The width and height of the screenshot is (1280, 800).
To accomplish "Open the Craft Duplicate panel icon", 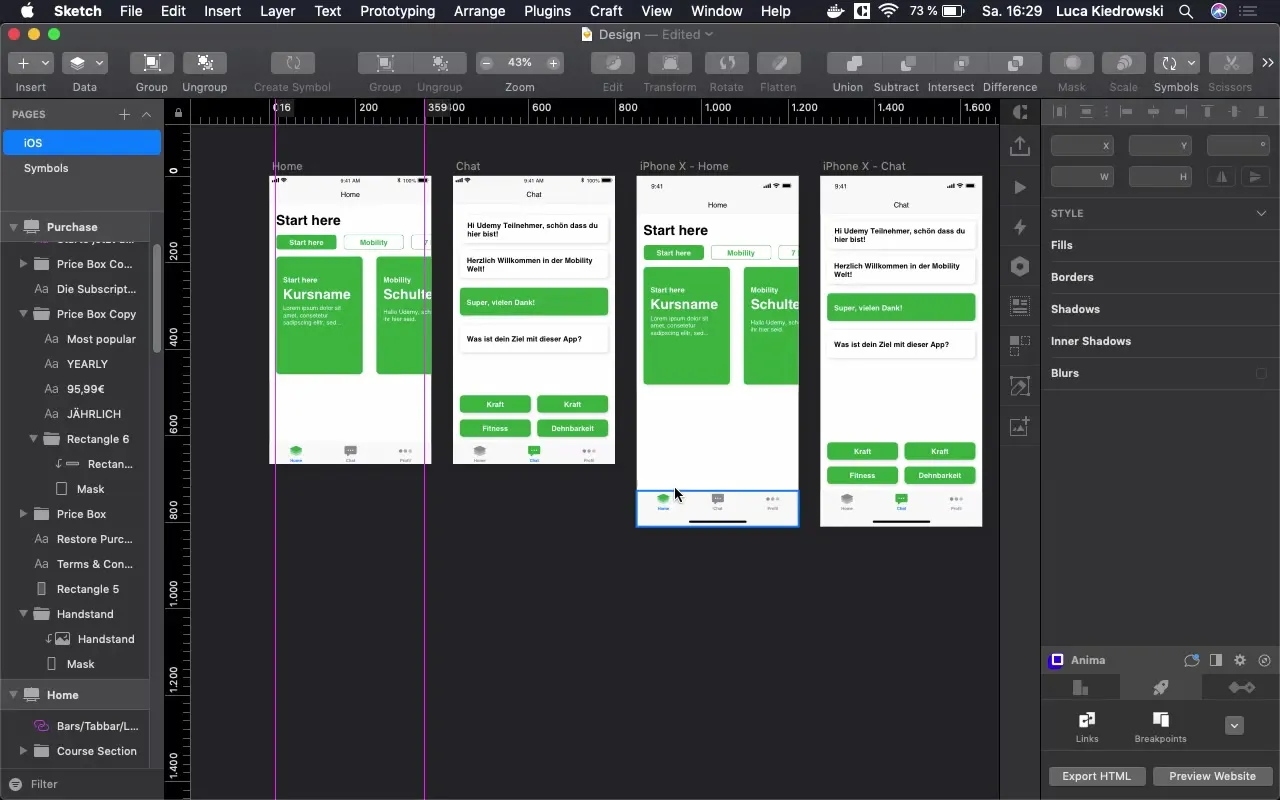I will 1020,346.
